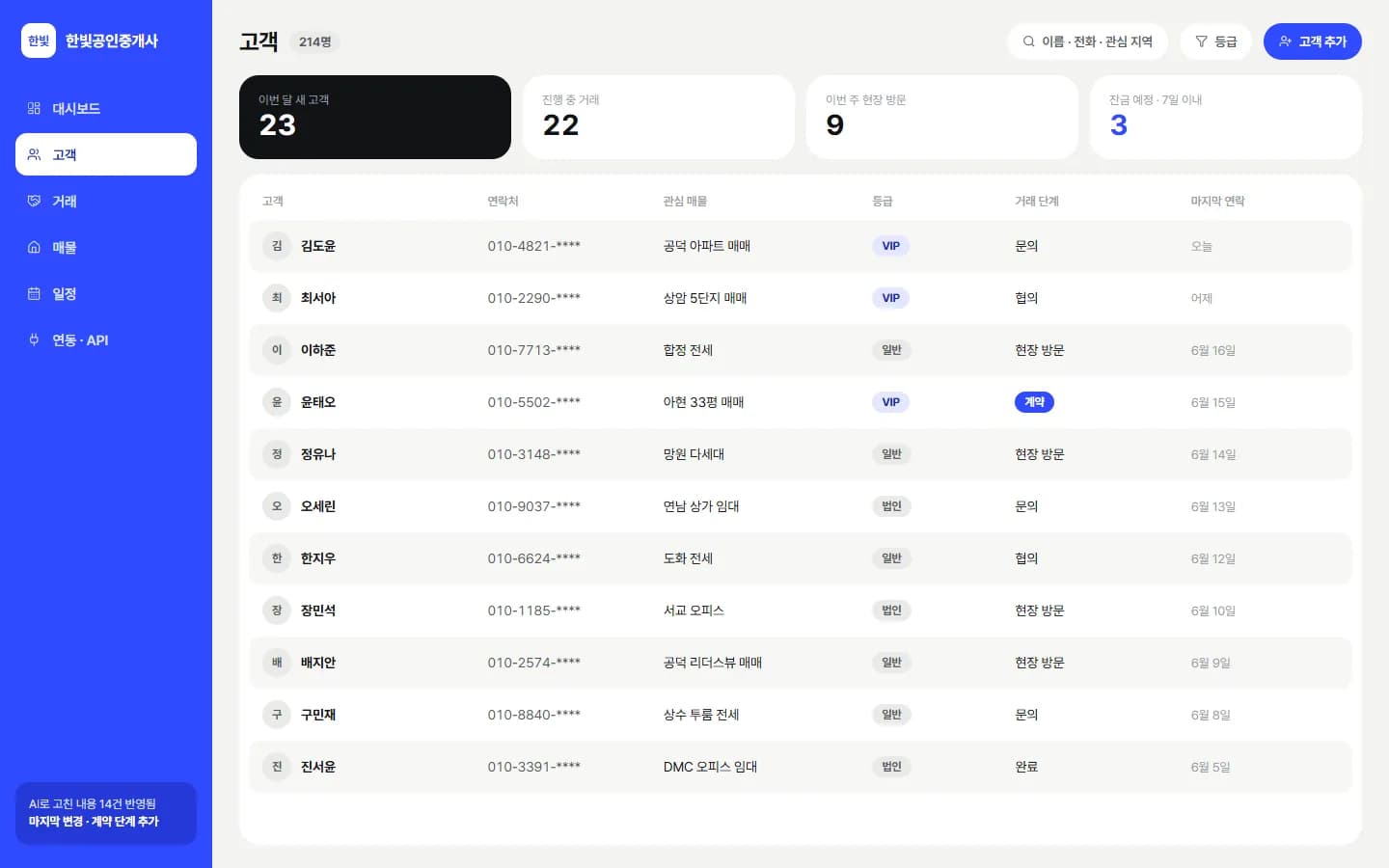This screenshot has width=1389, height=868.
Task: Click the 완료 stage for 진서윤
Action: click(x=1026, y=767)
